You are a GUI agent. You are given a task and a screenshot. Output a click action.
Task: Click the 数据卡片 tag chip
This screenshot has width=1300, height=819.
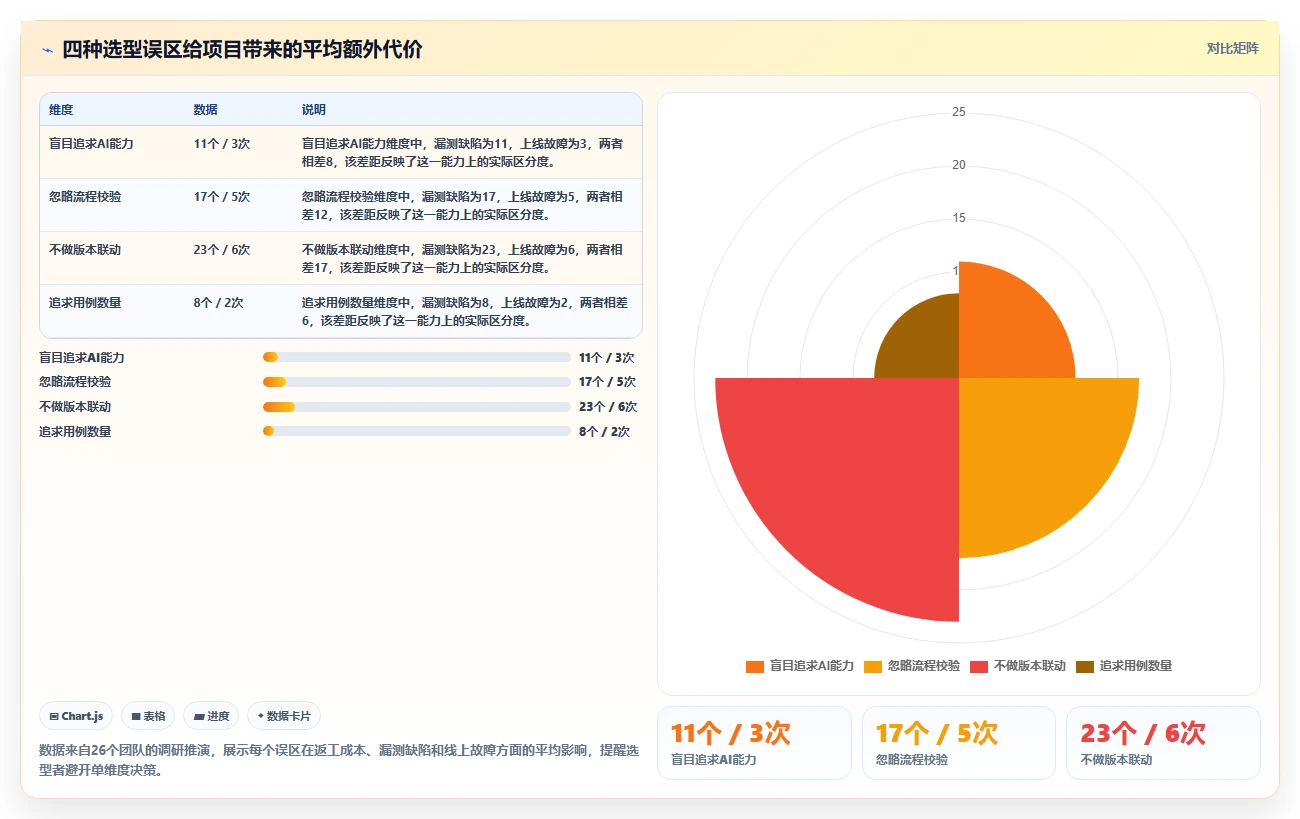pyautogui.click(x=284, y=716)
